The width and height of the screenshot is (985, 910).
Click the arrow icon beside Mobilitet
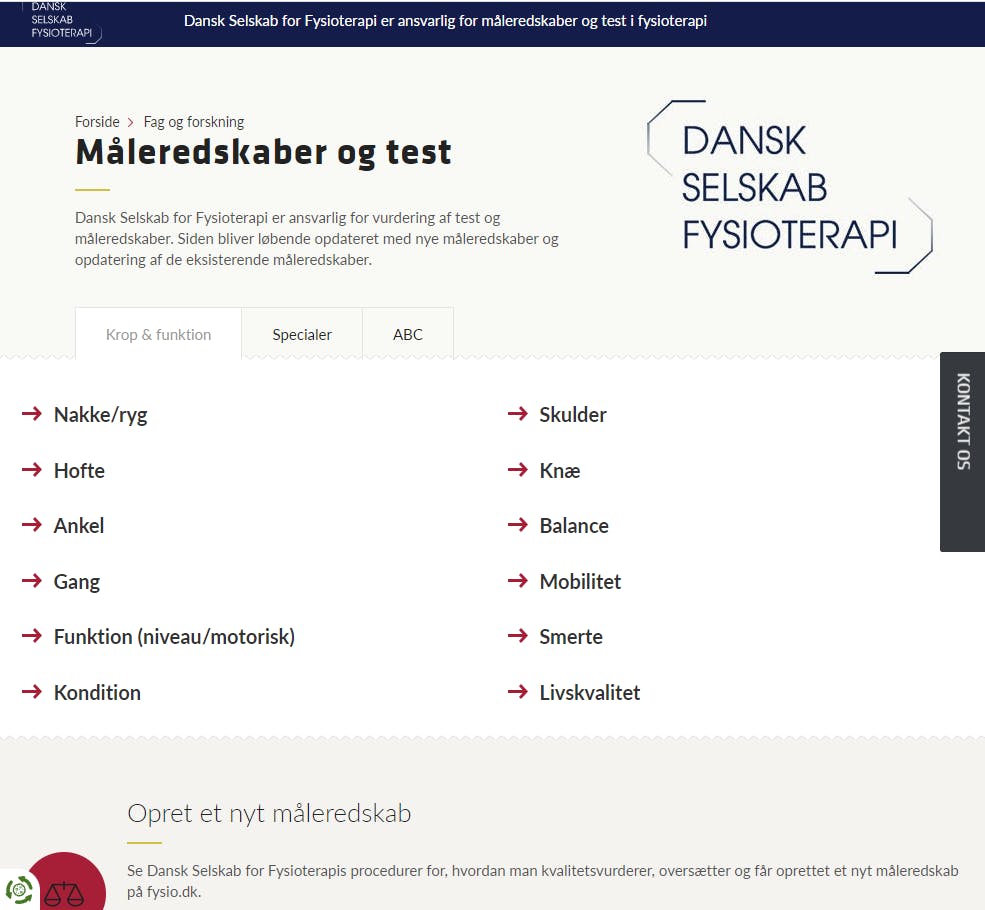coord(518,581)
